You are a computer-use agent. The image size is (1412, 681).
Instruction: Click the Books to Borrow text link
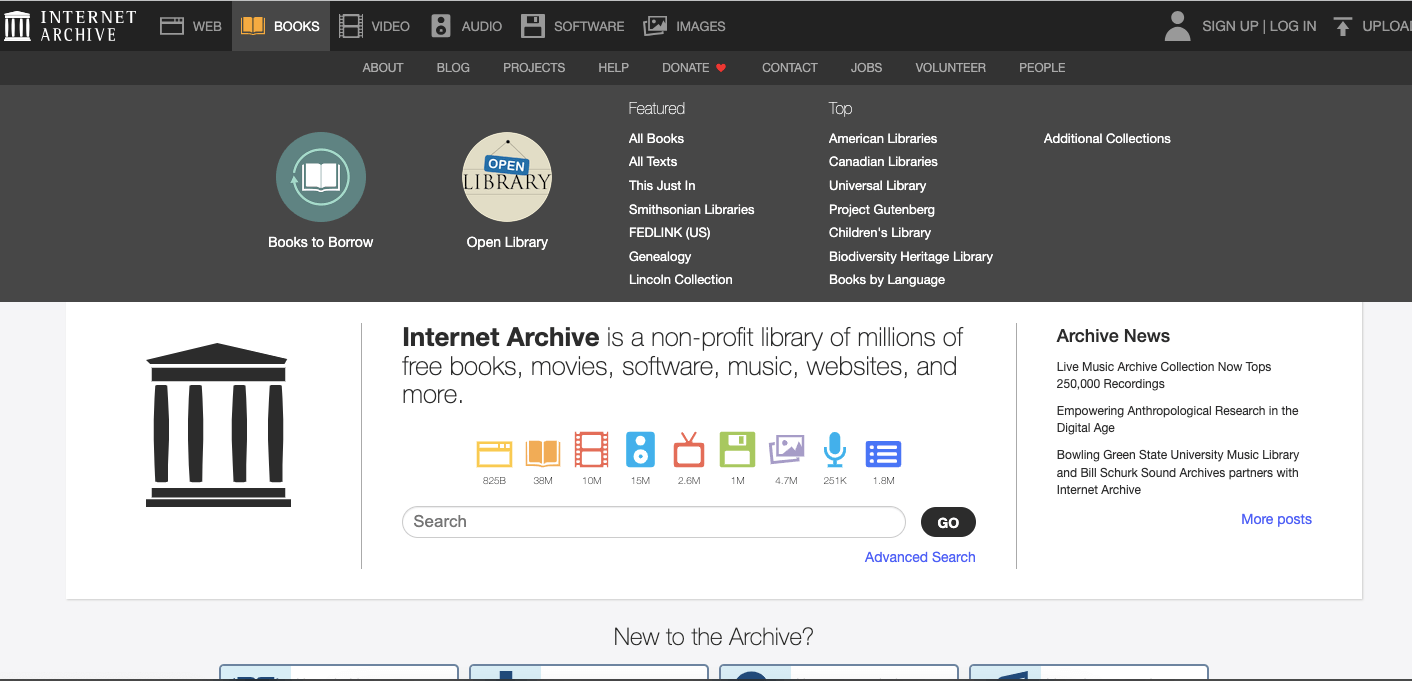[321, 242]
